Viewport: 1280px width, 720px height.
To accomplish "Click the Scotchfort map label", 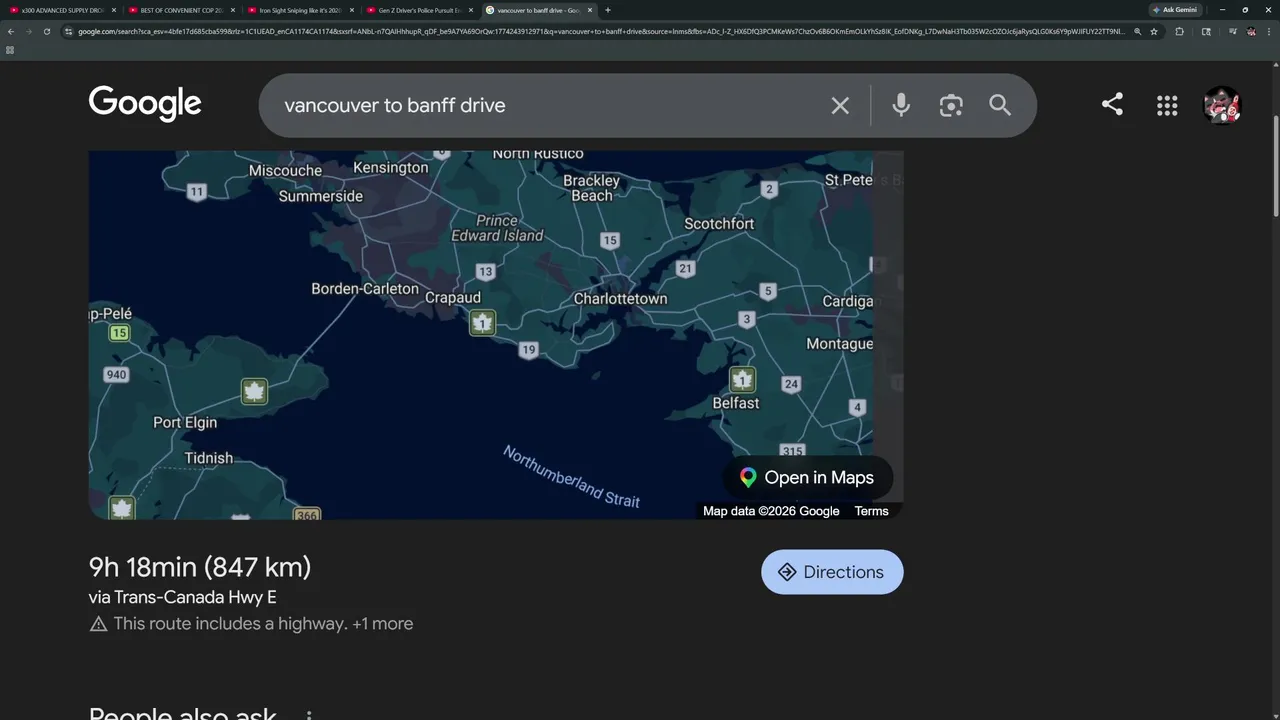I will (x=719, y=224).
